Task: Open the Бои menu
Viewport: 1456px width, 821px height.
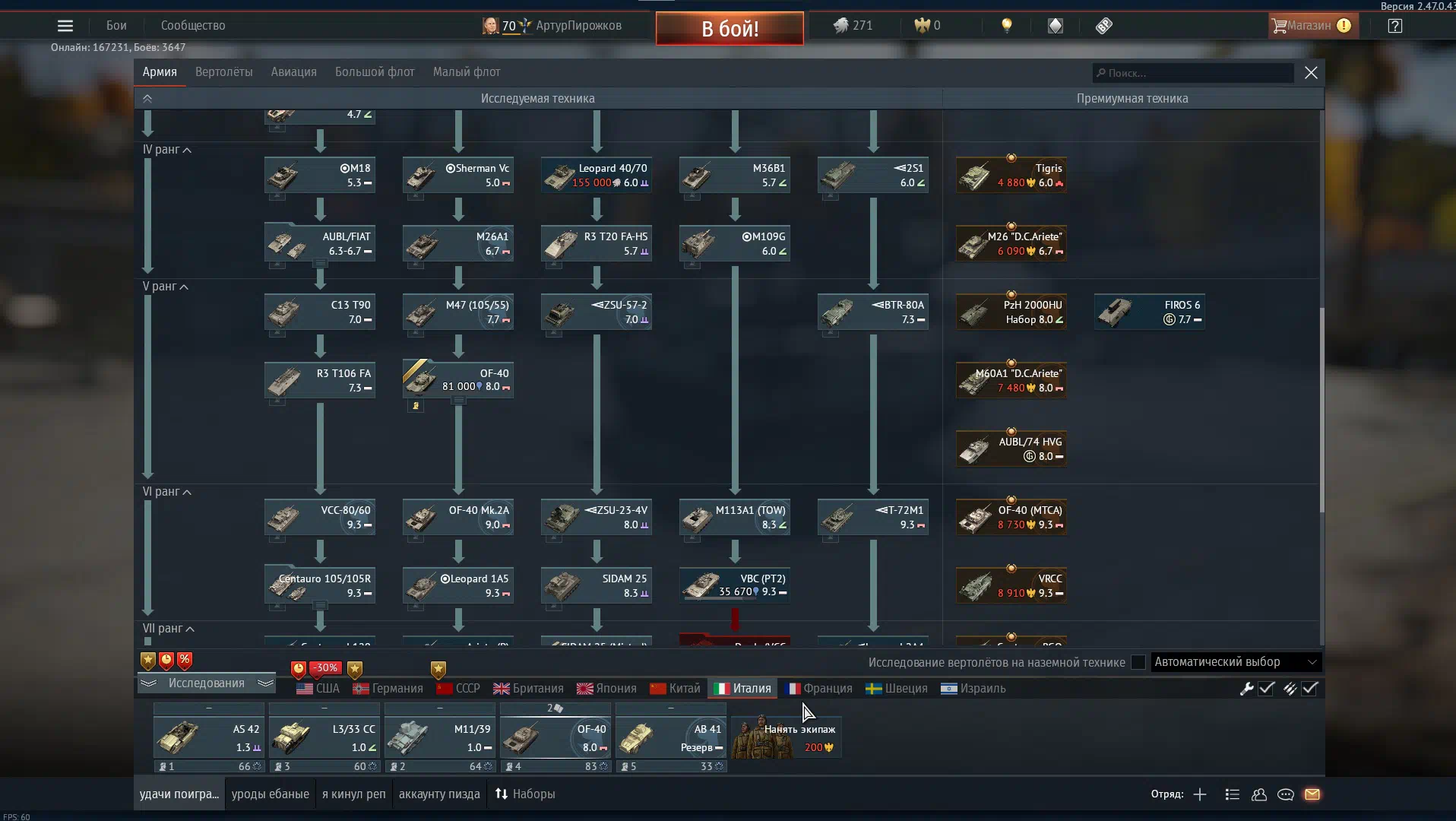Action: coord(116,26)
